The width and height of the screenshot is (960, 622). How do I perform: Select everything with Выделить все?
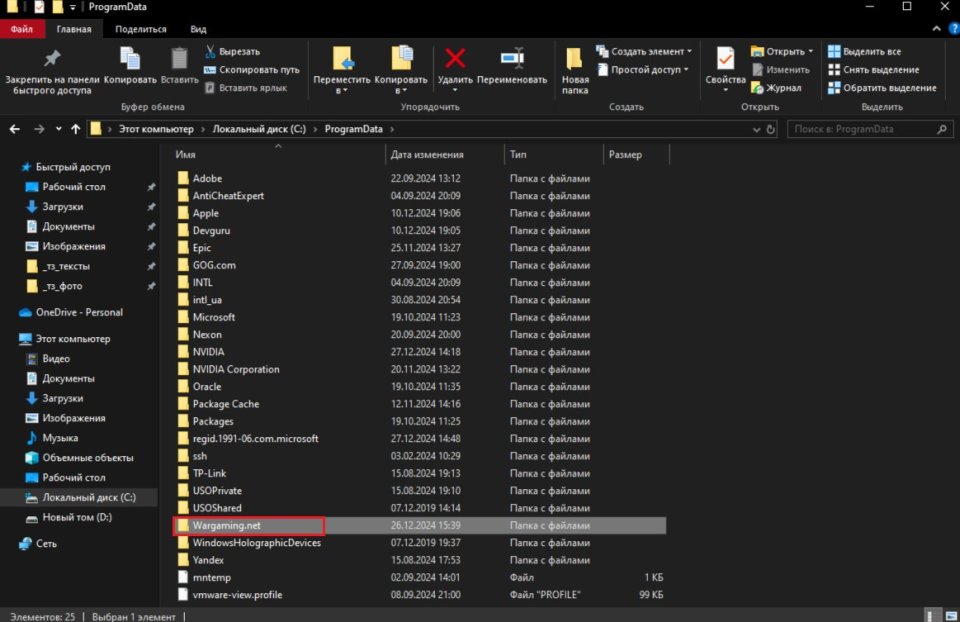coord(864,51)
